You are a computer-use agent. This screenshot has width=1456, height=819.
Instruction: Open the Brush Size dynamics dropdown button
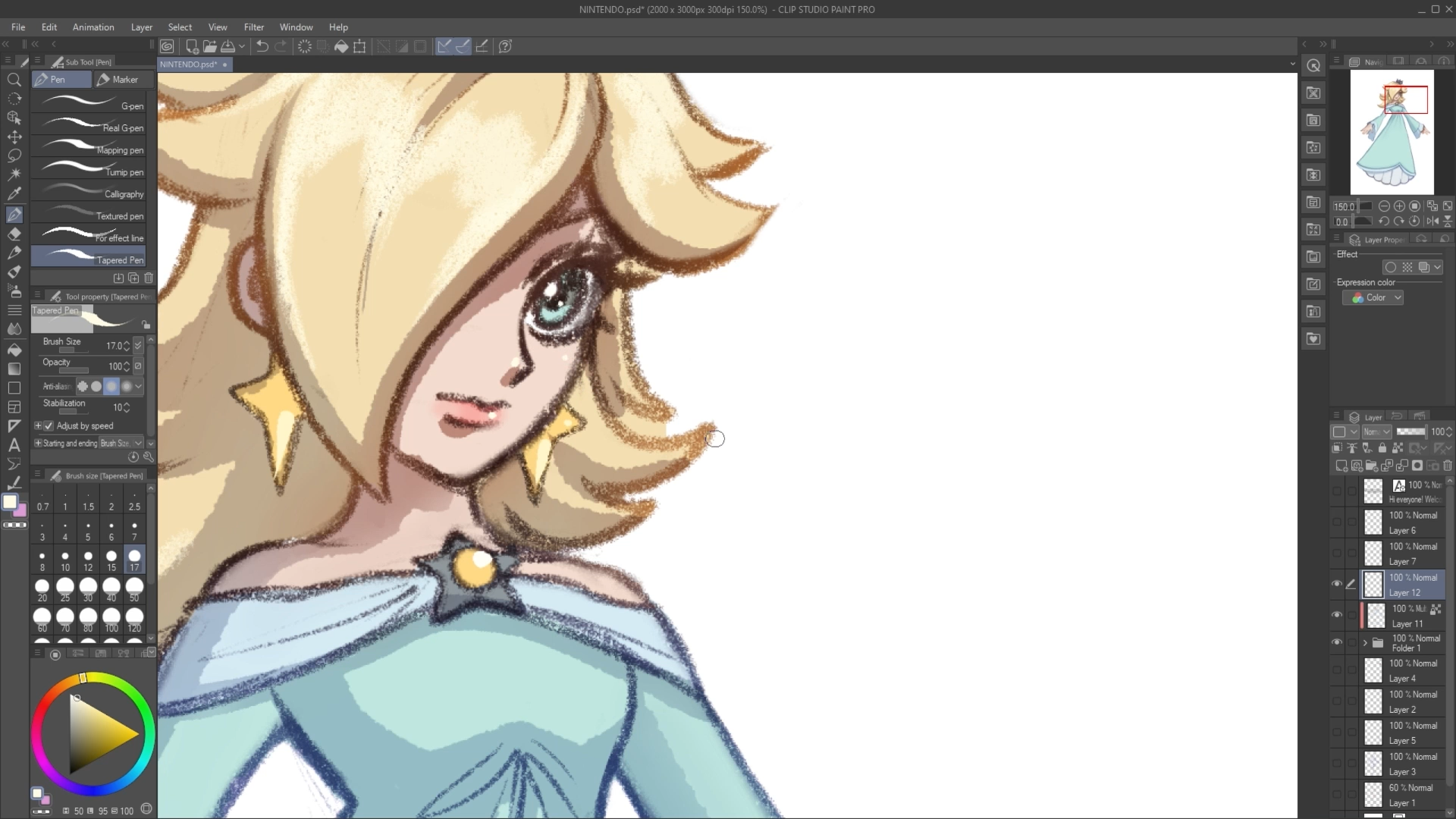point(138,346)
